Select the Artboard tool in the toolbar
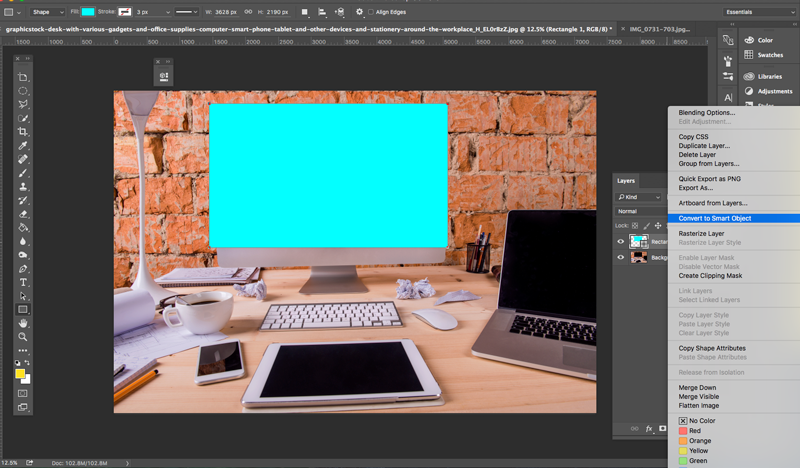The image size is (800, 468). (23, 77)
